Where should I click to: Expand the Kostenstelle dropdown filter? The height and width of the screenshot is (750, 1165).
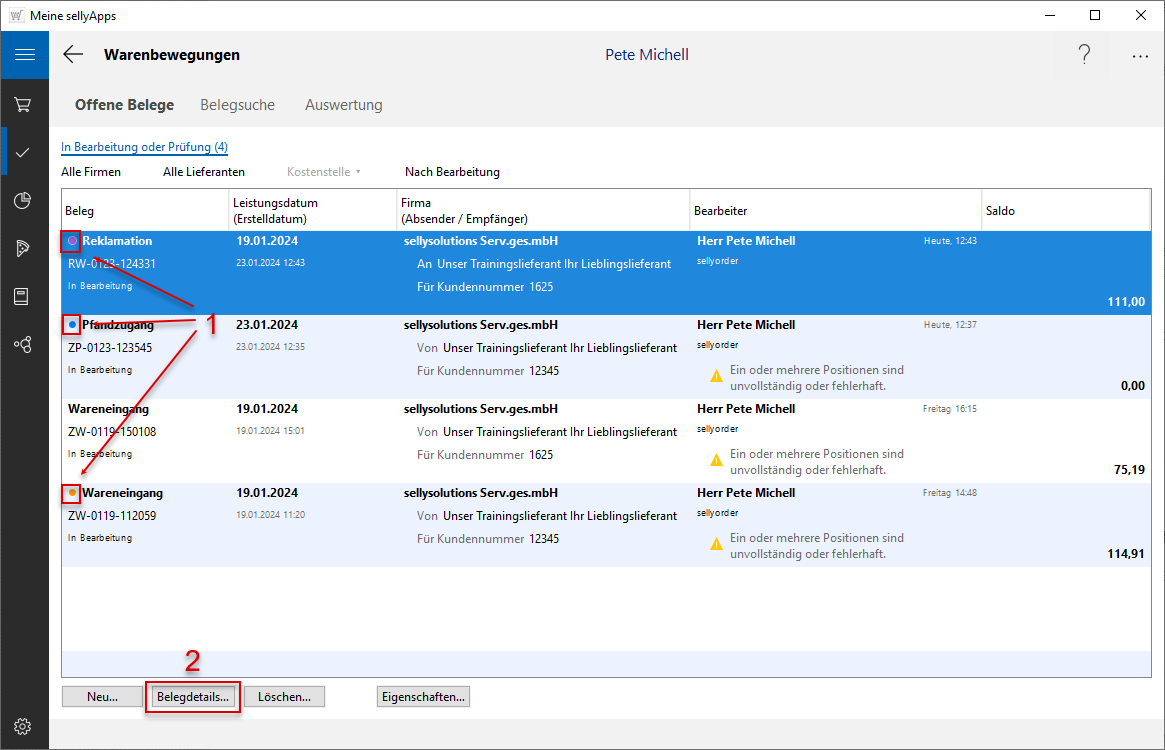[x=323, y=172]
